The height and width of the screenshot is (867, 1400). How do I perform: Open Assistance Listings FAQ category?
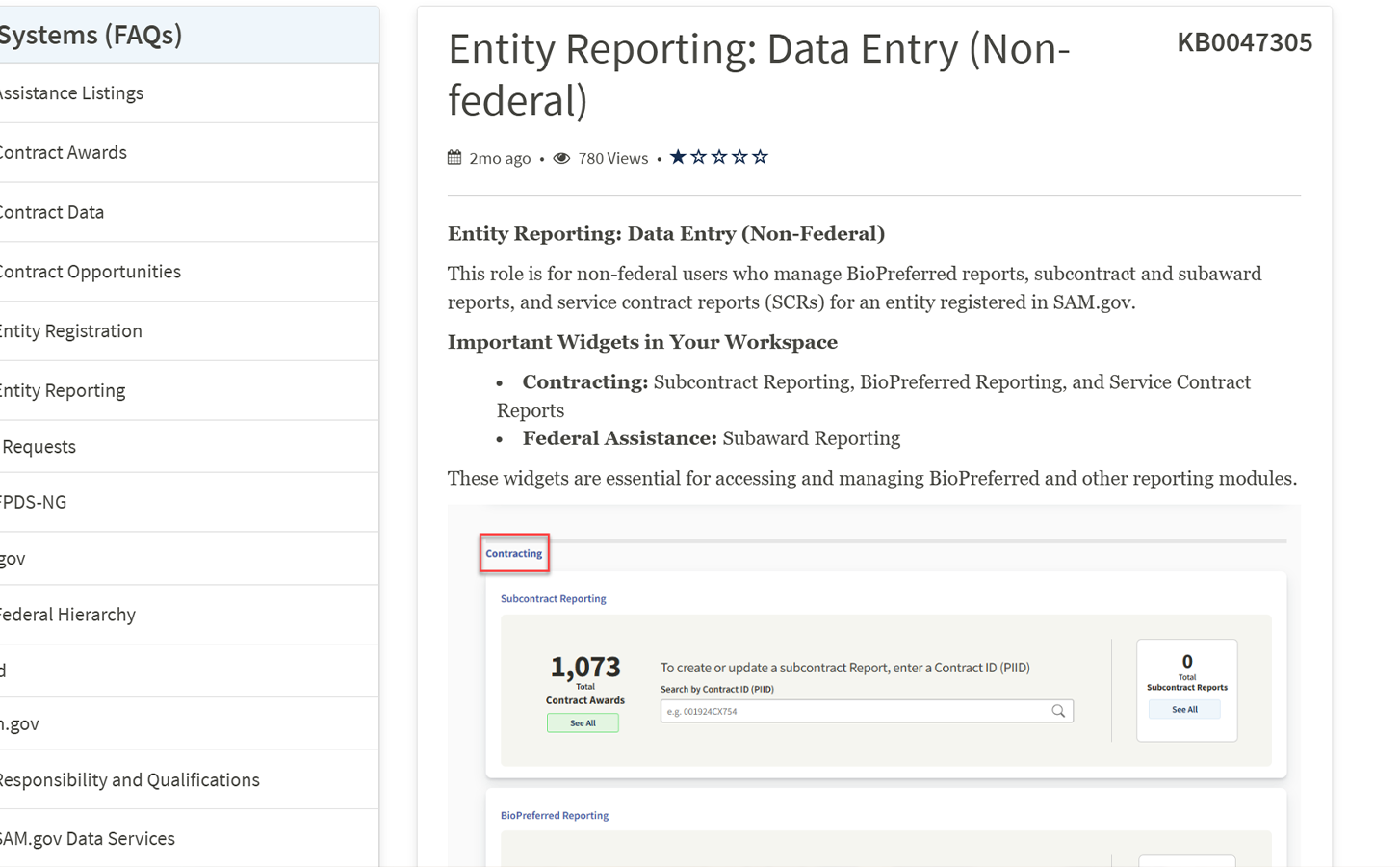72,93
